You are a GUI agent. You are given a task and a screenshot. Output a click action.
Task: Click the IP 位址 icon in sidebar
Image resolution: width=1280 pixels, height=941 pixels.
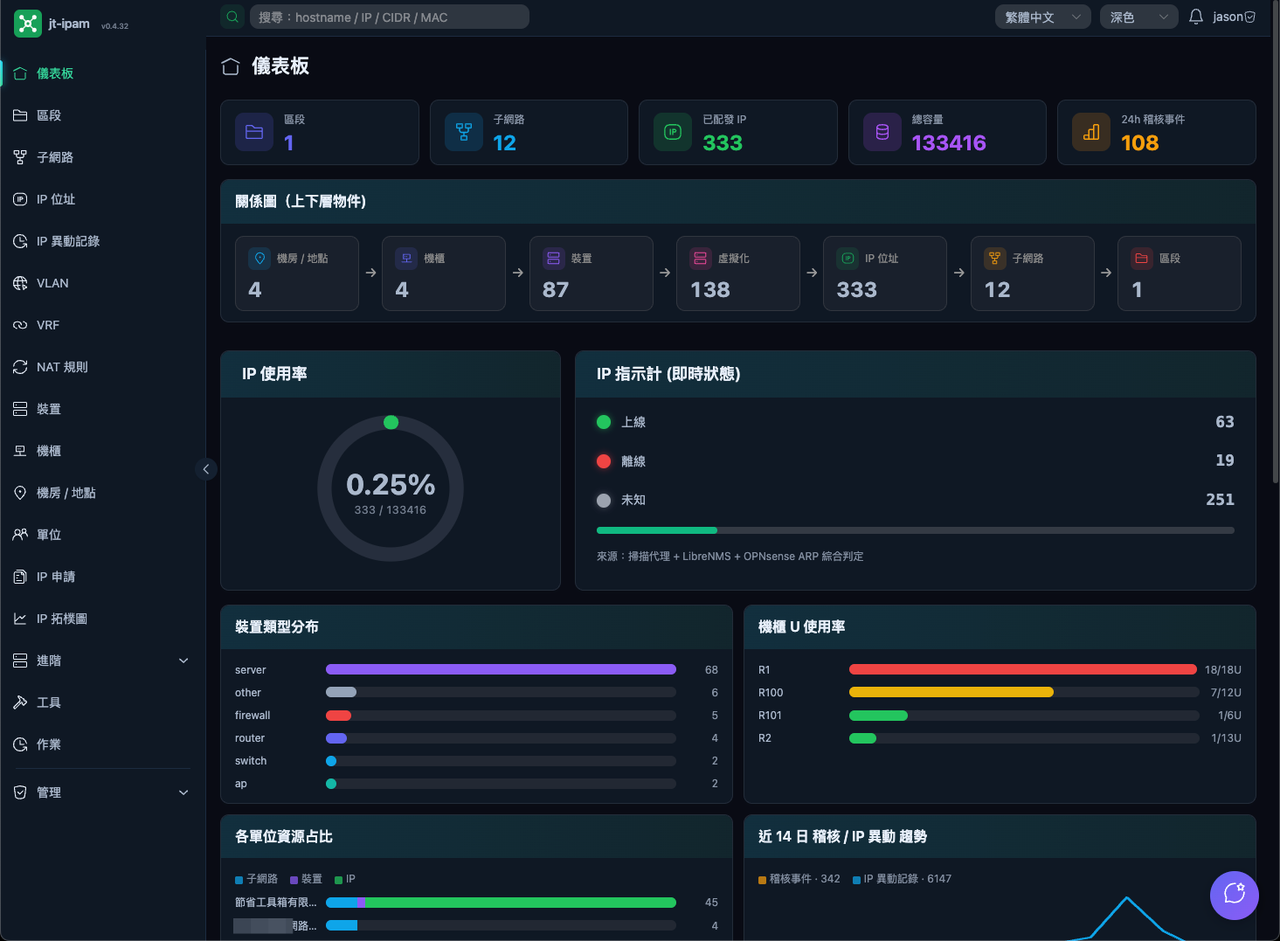20,199
